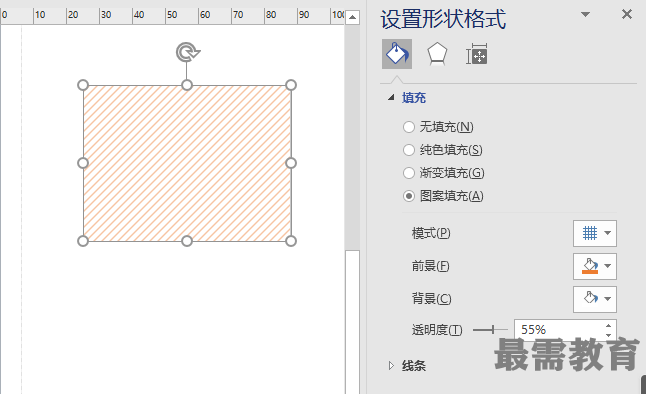Image resolution: width=646 pixels, height=394 pixels.
Task: Expand the 线条 section
Action: tap(391, 365)
